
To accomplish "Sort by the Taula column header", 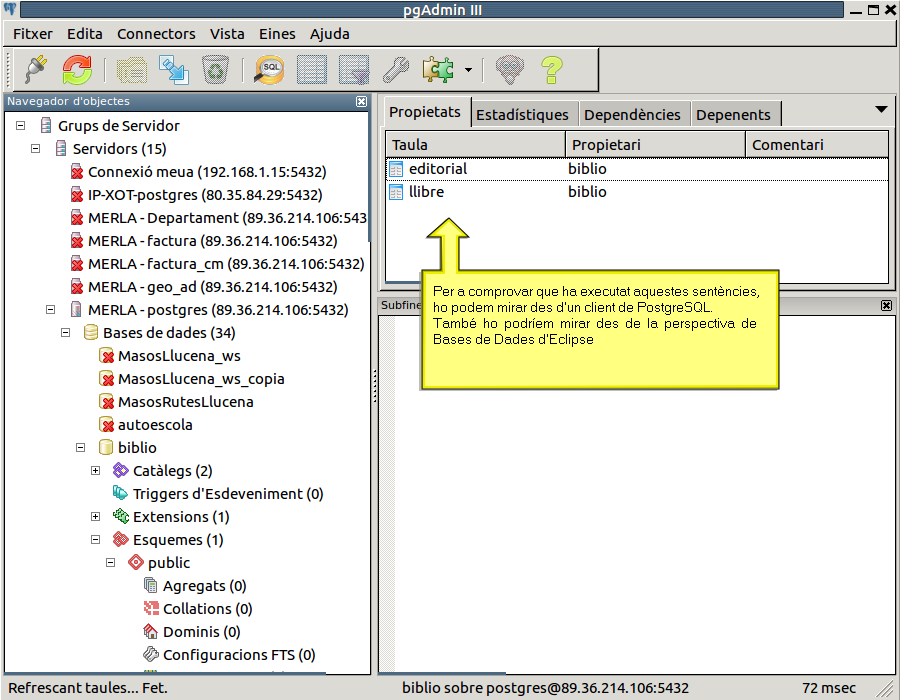I will [475, 145].
